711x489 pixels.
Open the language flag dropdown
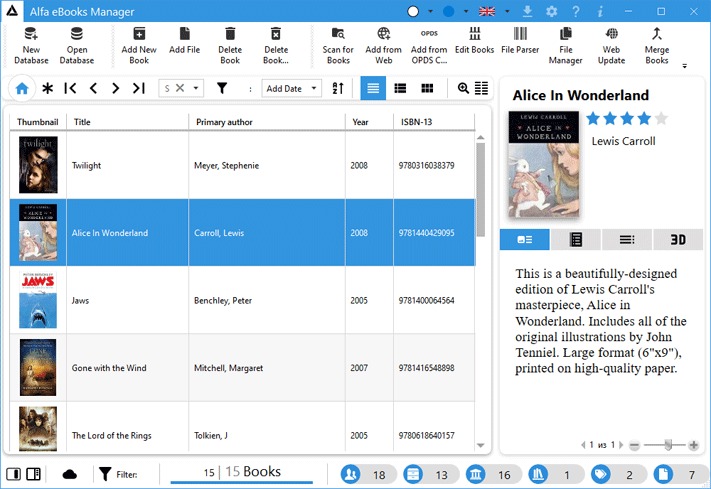coord(507,11)
